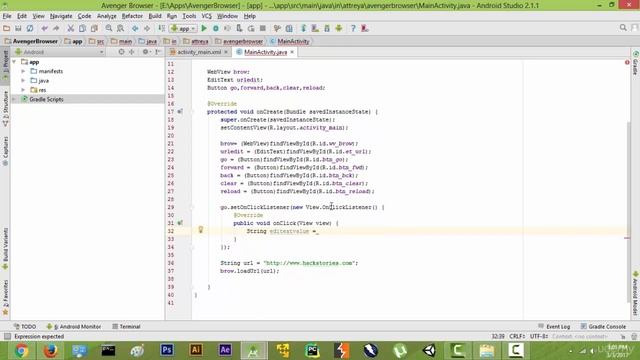
Task: Click the Copy toolbar icon
Action: [x=82, y=28]
